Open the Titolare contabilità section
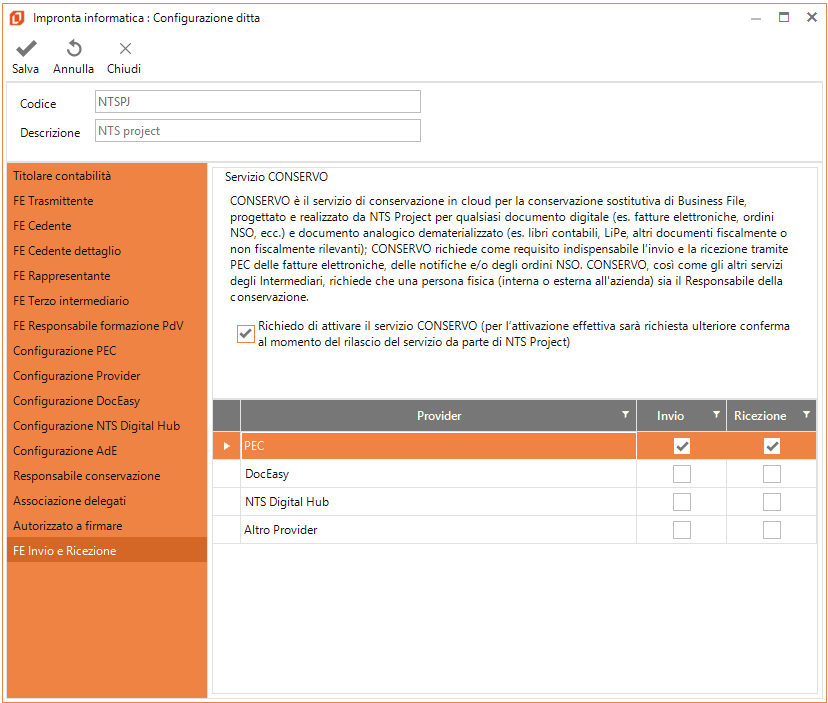 [62, 176]
